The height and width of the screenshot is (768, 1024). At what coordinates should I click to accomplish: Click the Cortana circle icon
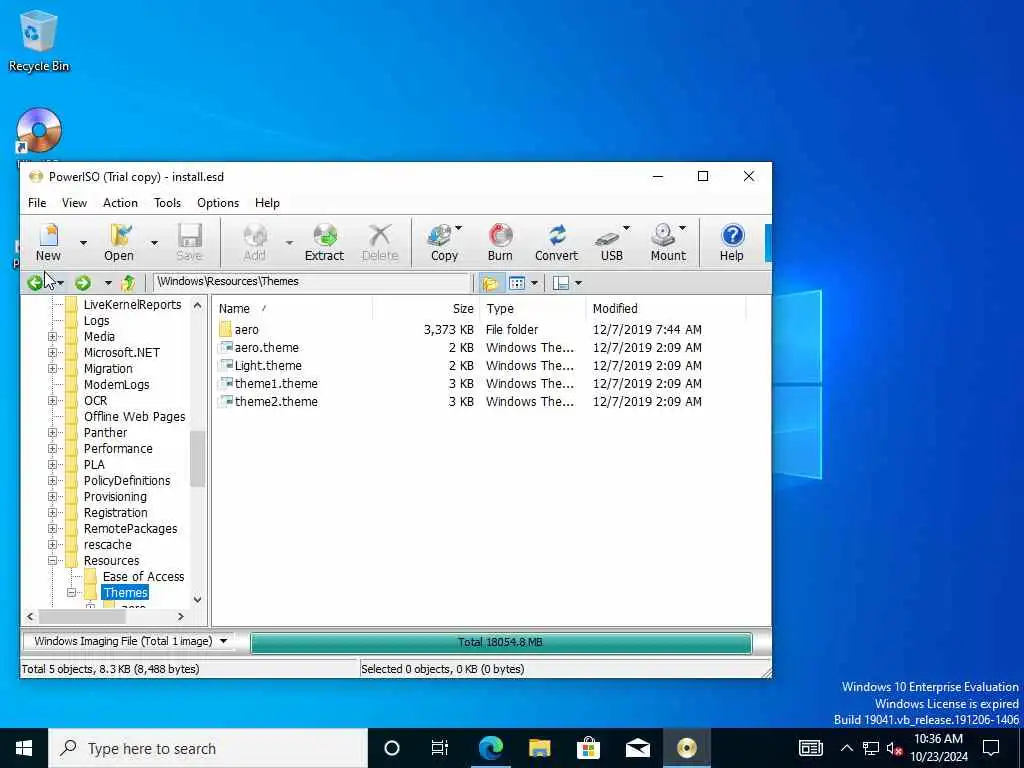(x=391, y=748)
